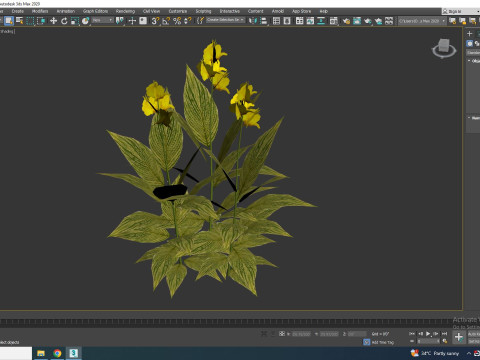Toggle Window/Crossing selection mode
This screenshot has width=480, height=360.
pos(41,21)
